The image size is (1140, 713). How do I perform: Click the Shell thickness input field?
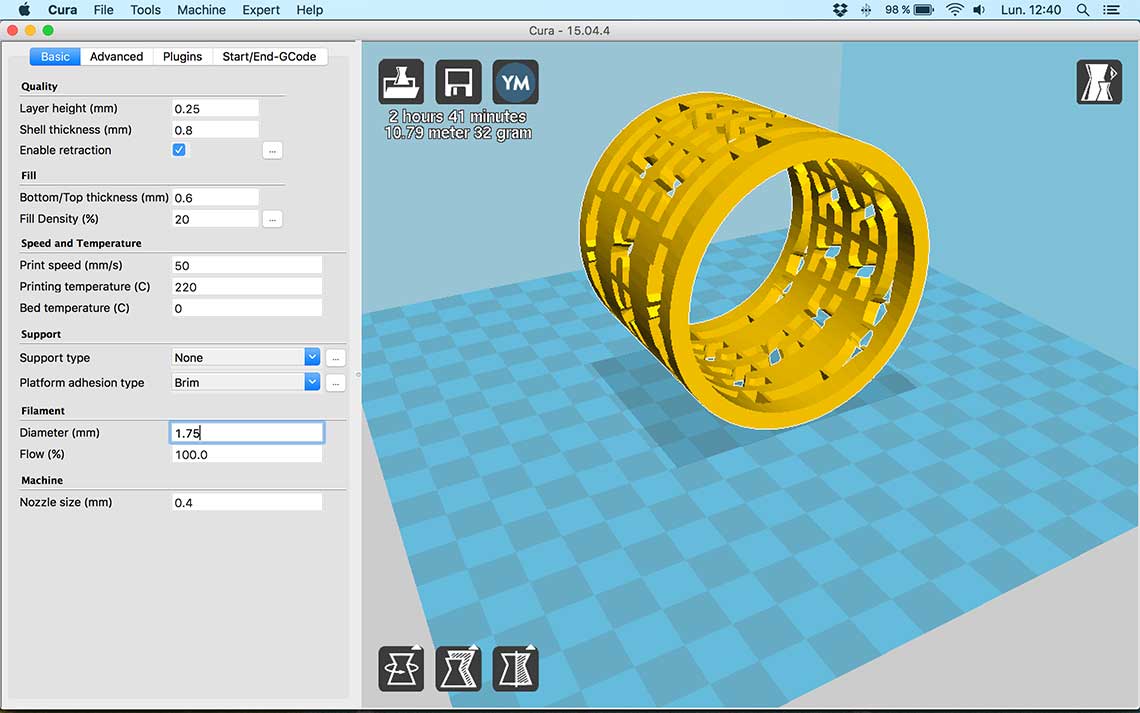click(215, 129)
